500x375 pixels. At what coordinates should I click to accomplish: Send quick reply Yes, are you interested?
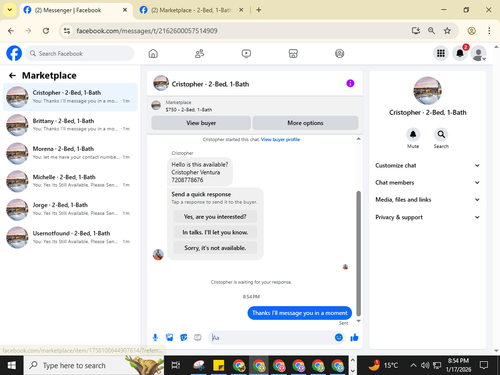click(x=215, y=217)
